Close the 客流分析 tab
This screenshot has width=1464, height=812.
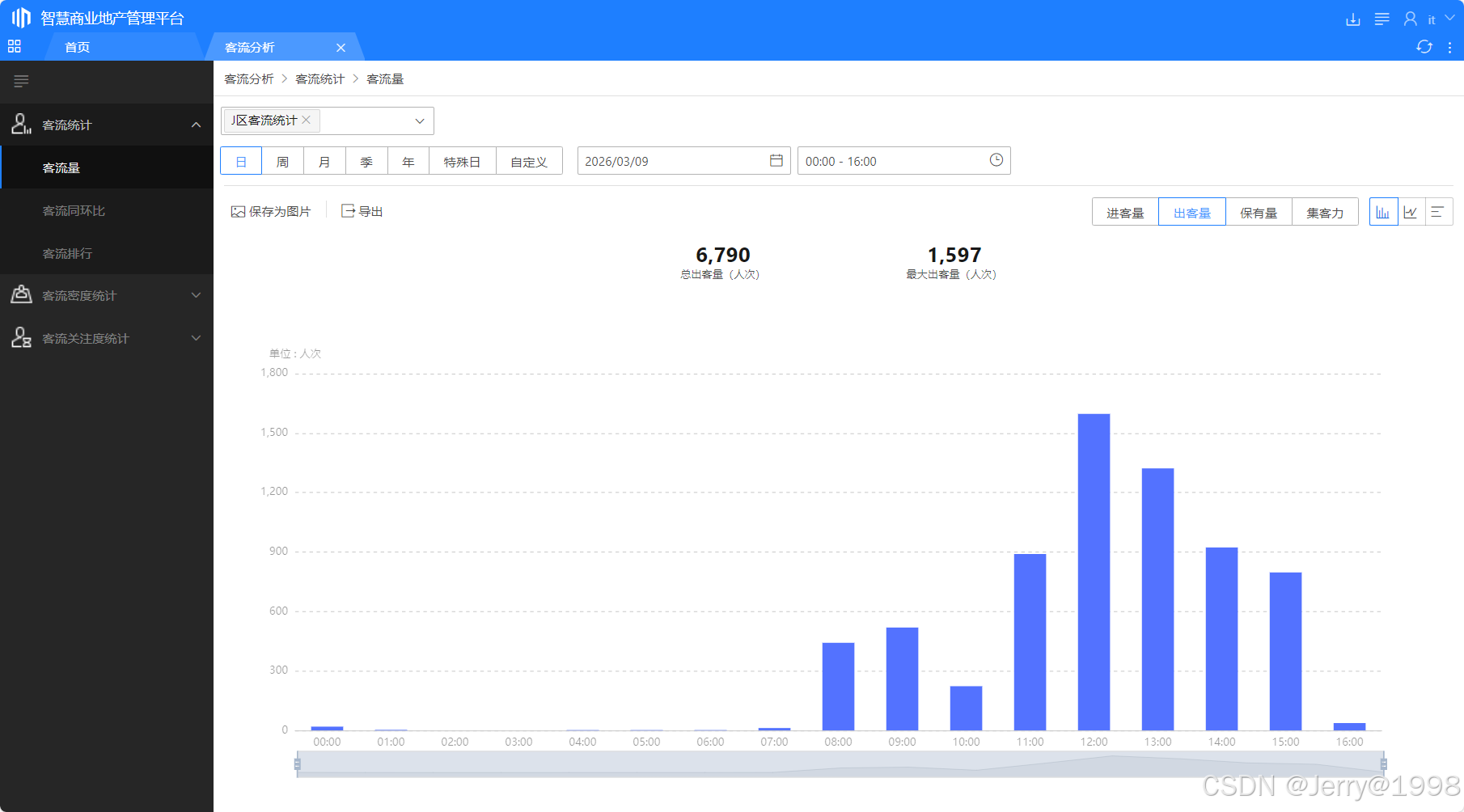(341, 48)
